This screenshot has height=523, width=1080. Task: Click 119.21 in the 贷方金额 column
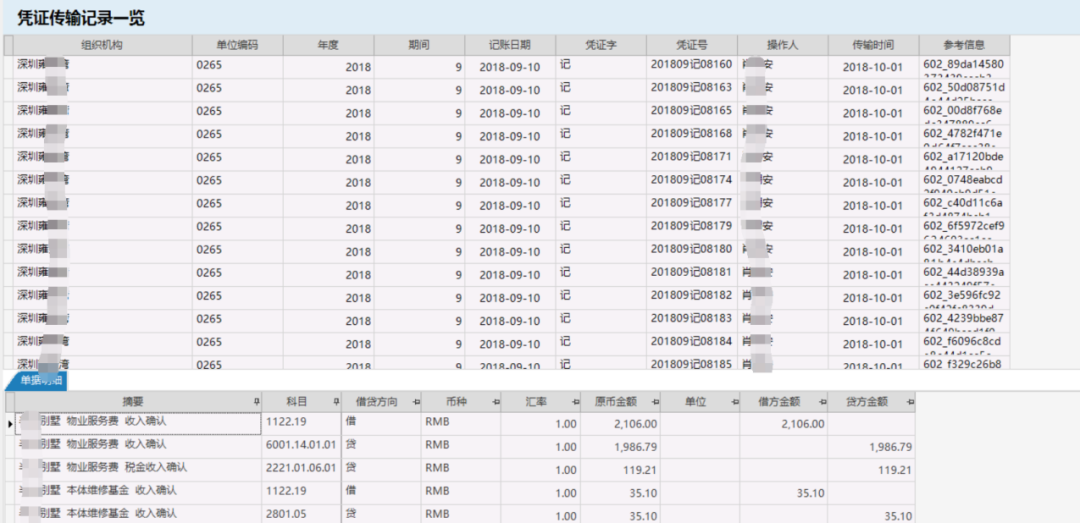click(x=872, y=469)
